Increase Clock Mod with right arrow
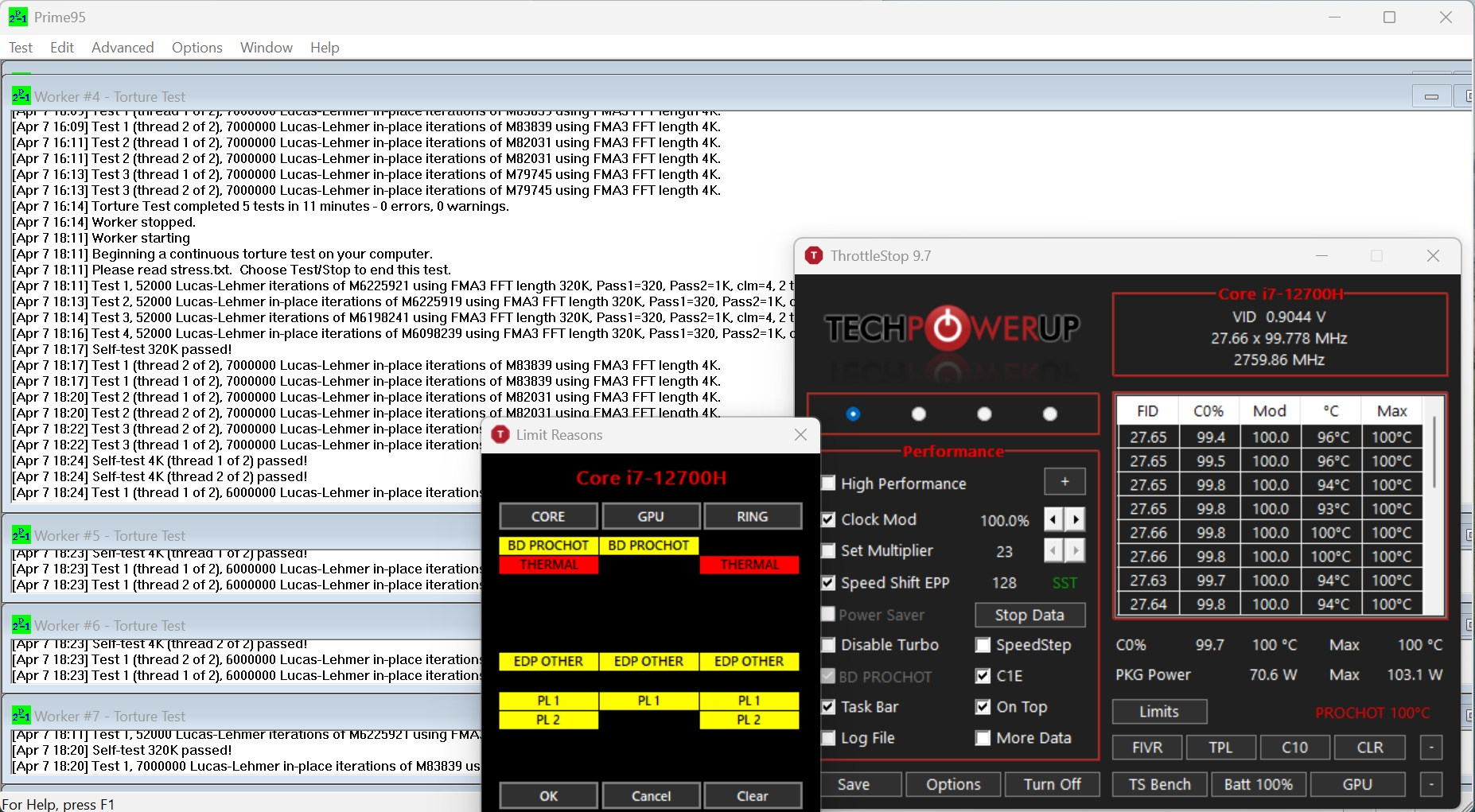 click(x=1076, y=519)
